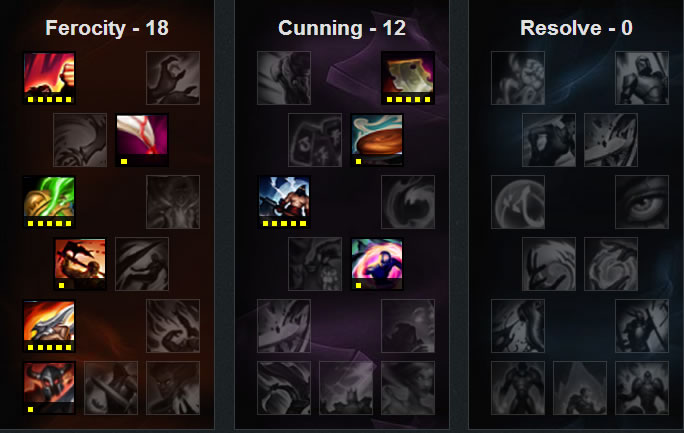This screenshot has height=433, width=684.
Task: Click the Secret Stash biscuit icon
Action: (377, 140)
